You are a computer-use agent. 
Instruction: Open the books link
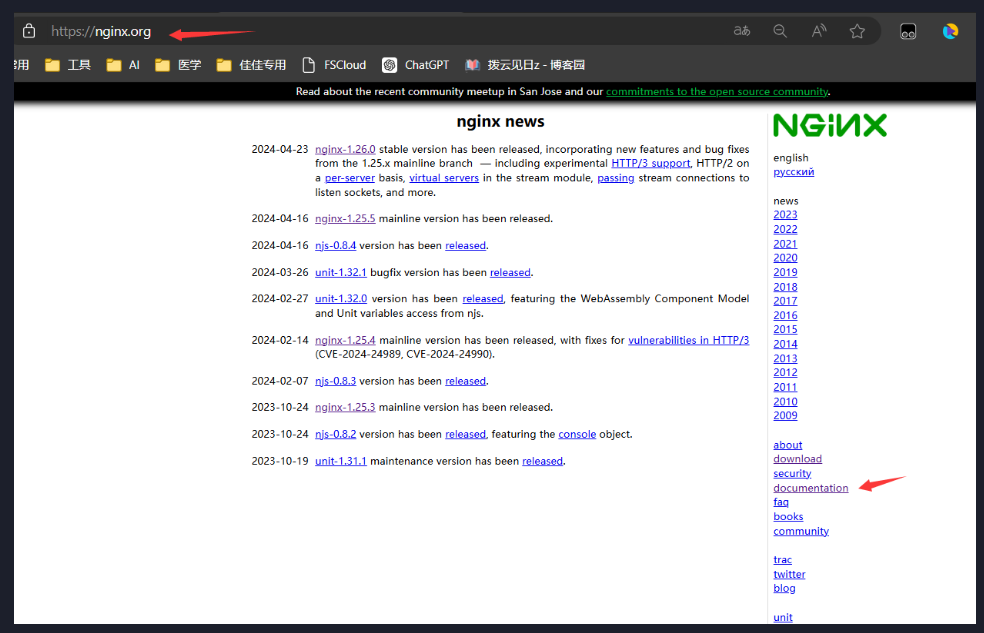point(788,516)
